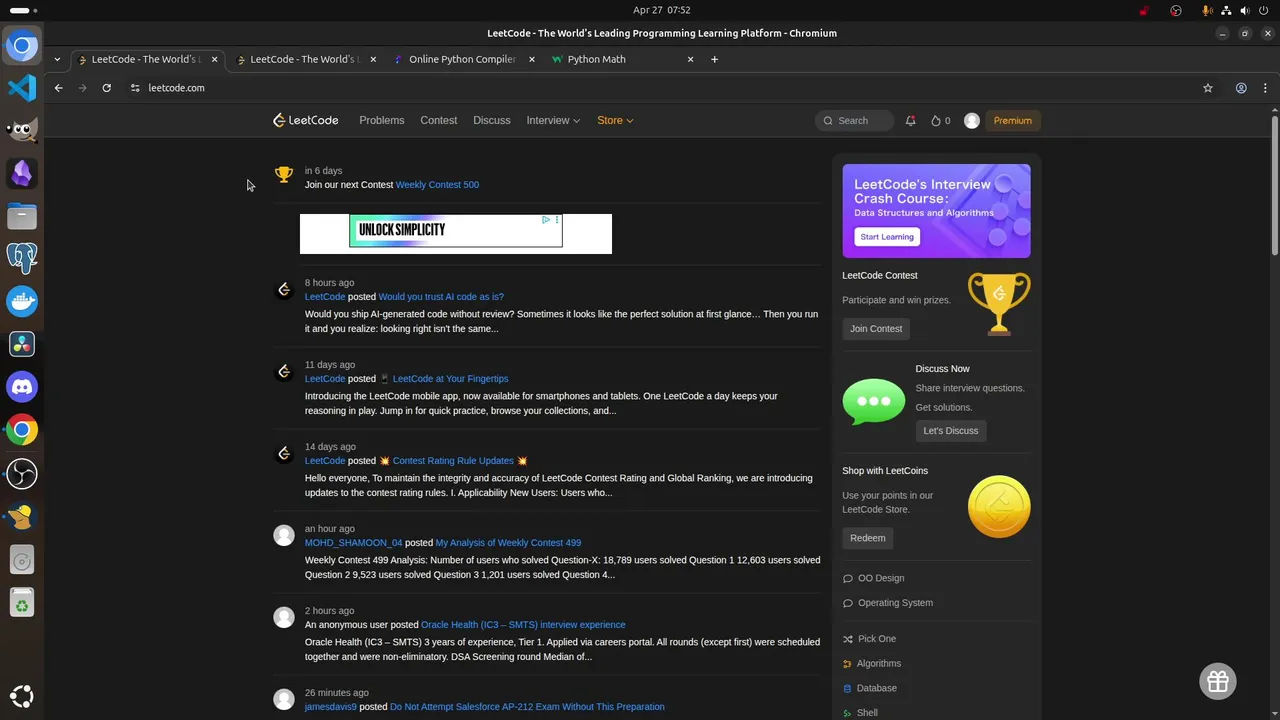The height and width of the screenshot is (720, 1280).
Task: Open pgAdmin elephant icon in dock
Action: (22, 257)
